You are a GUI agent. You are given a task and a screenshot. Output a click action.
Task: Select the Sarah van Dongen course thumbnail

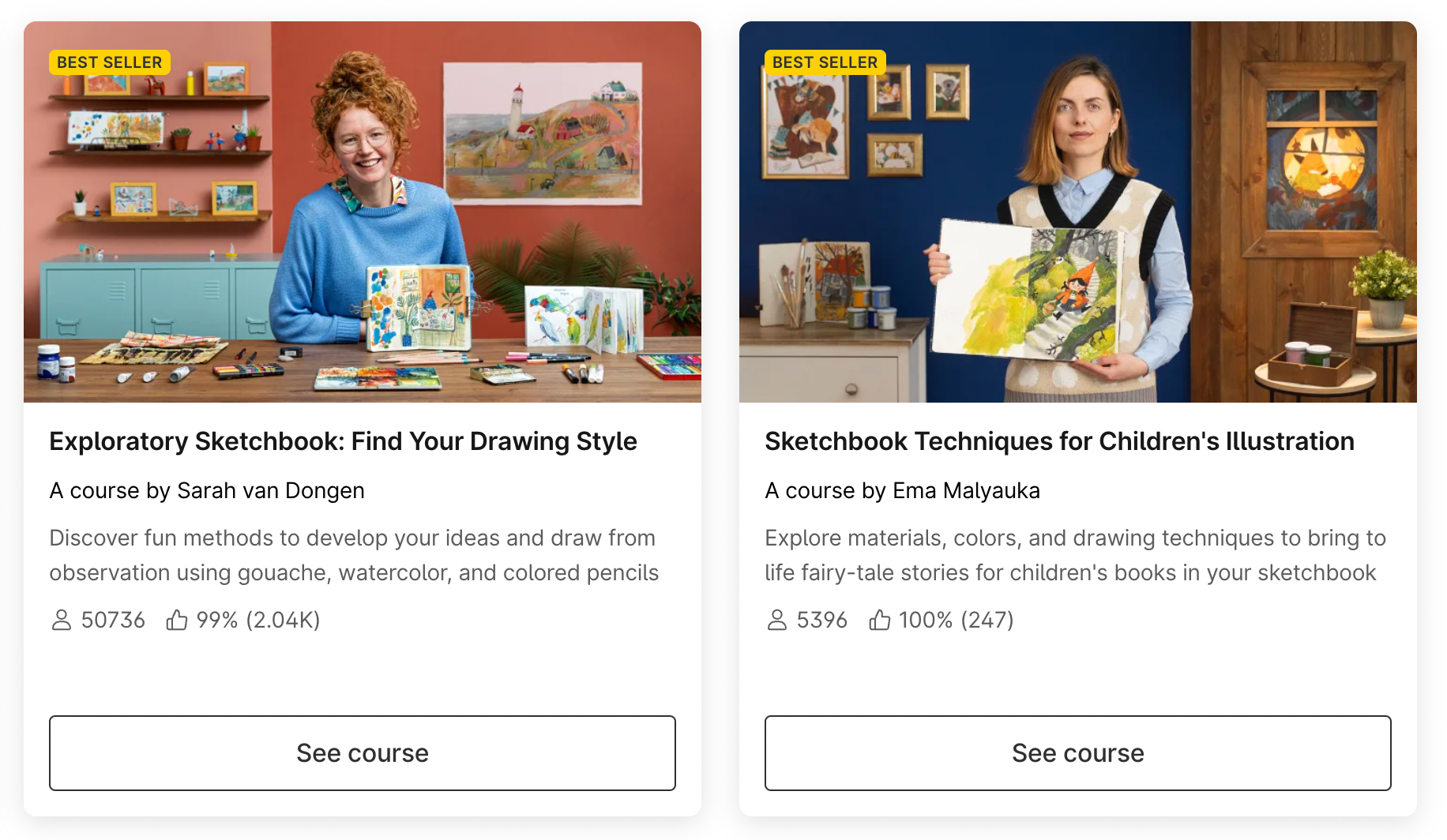[363, 212]
